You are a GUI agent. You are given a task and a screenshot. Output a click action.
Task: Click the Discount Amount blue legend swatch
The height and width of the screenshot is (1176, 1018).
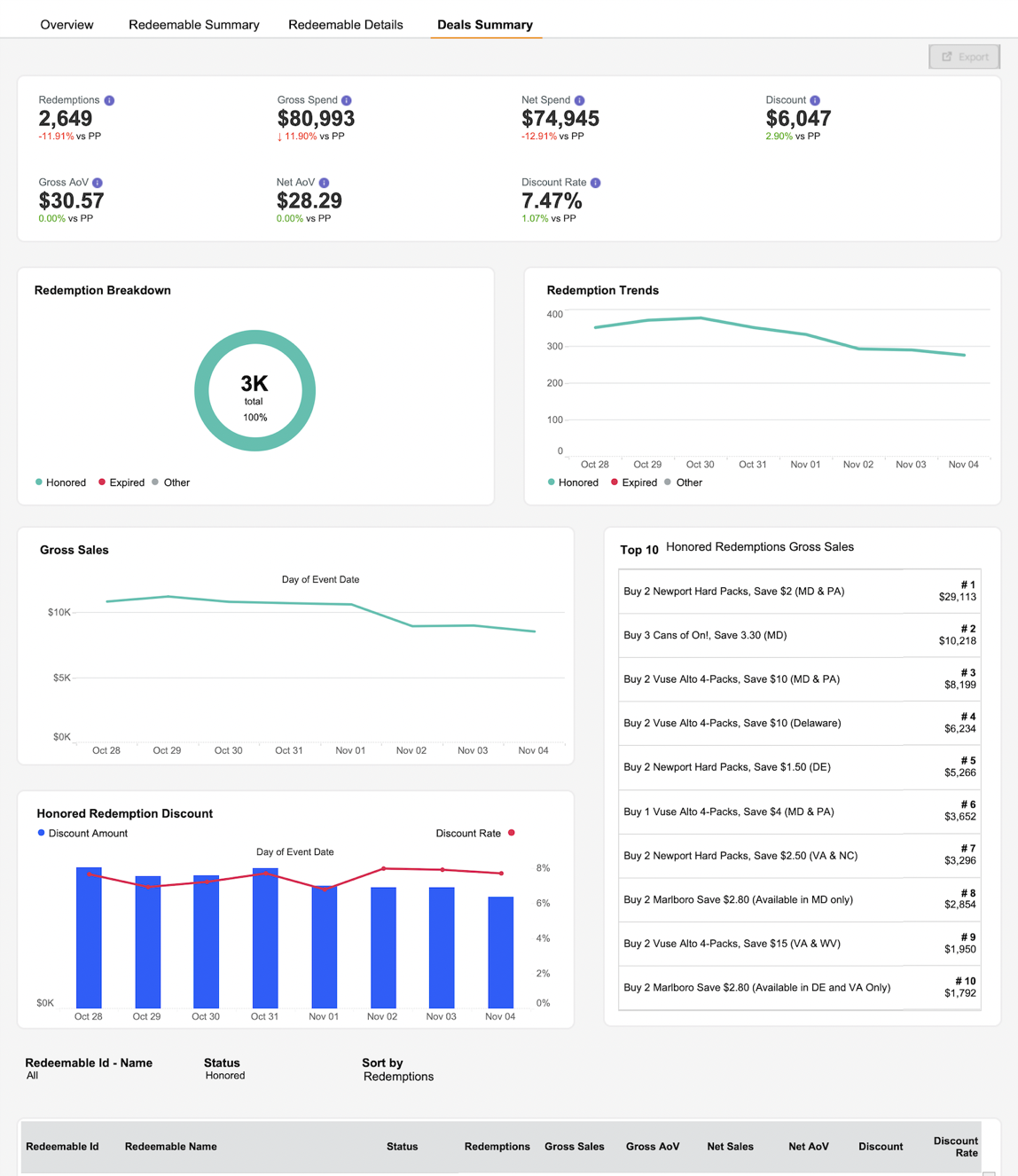coord(41,833)
